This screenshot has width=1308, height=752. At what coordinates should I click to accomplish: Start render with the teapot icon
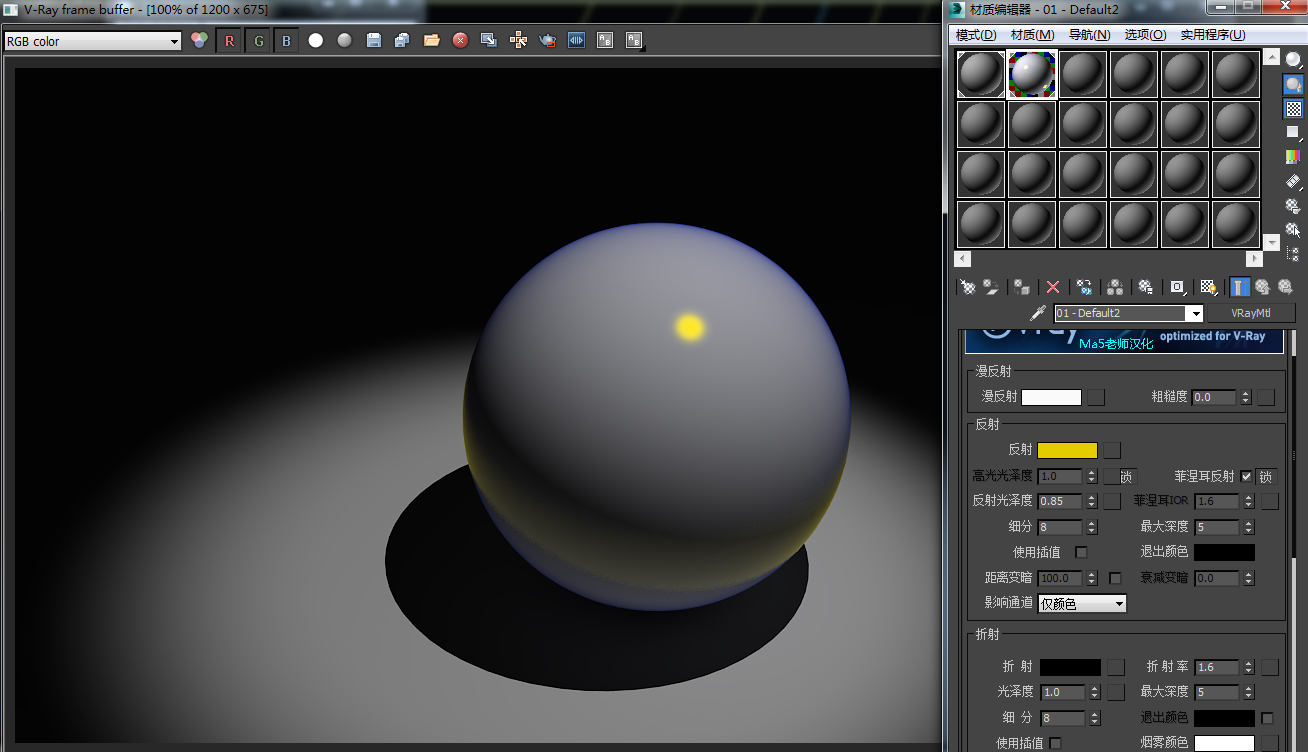click(x=547, y=41)
